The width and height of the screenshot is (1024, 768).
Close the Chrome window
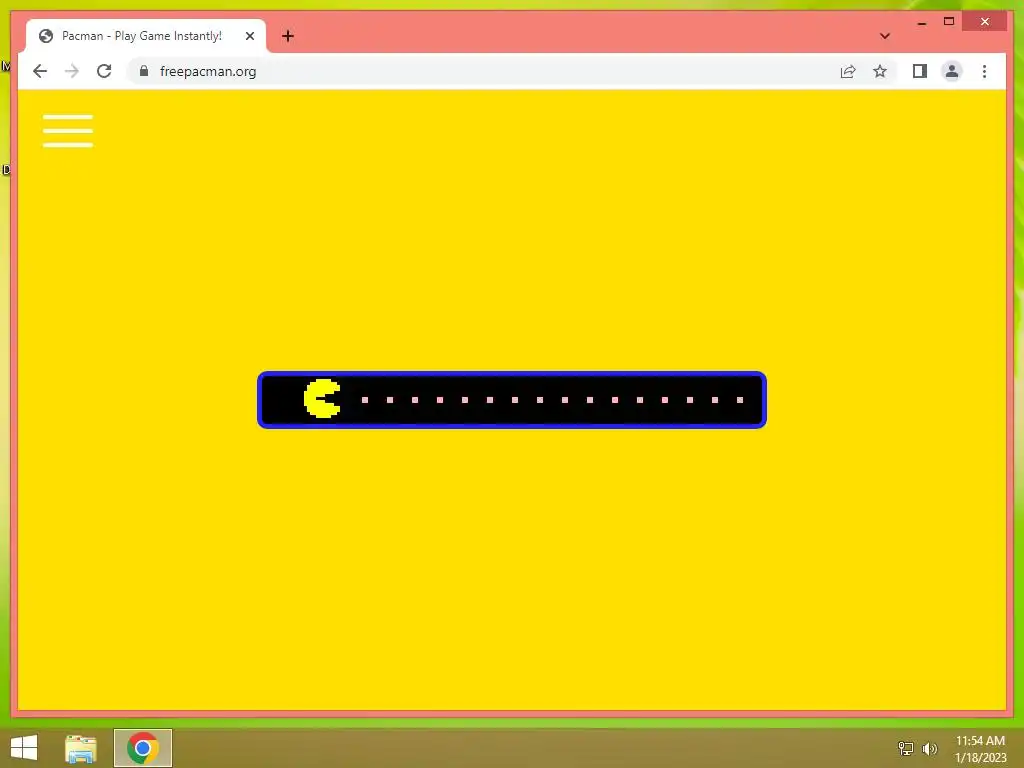[985, 22]
